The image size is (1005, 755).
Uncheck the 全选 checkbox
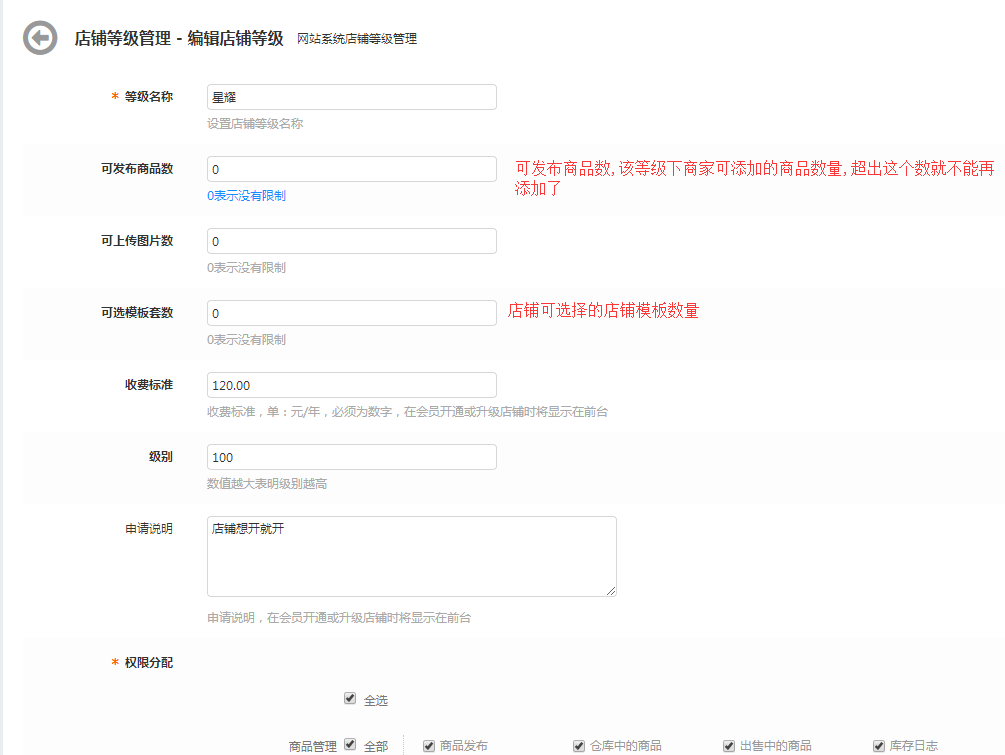point(350,699)
